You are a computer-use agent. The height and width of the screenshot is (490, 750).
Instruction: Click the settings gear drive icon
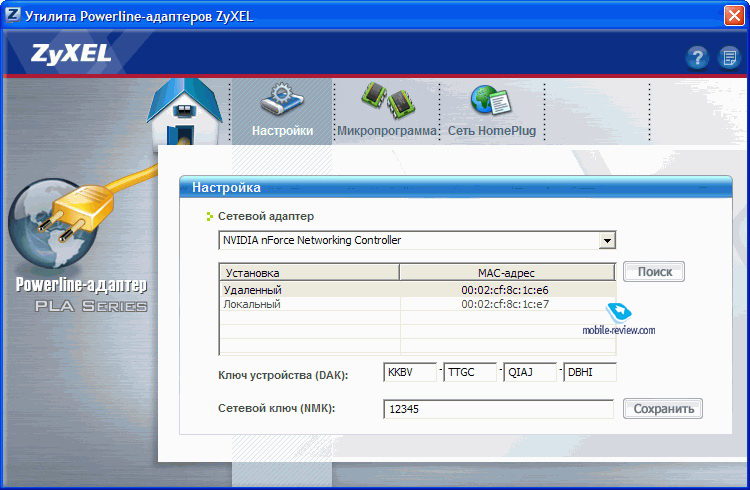click(x=282, y=100)
